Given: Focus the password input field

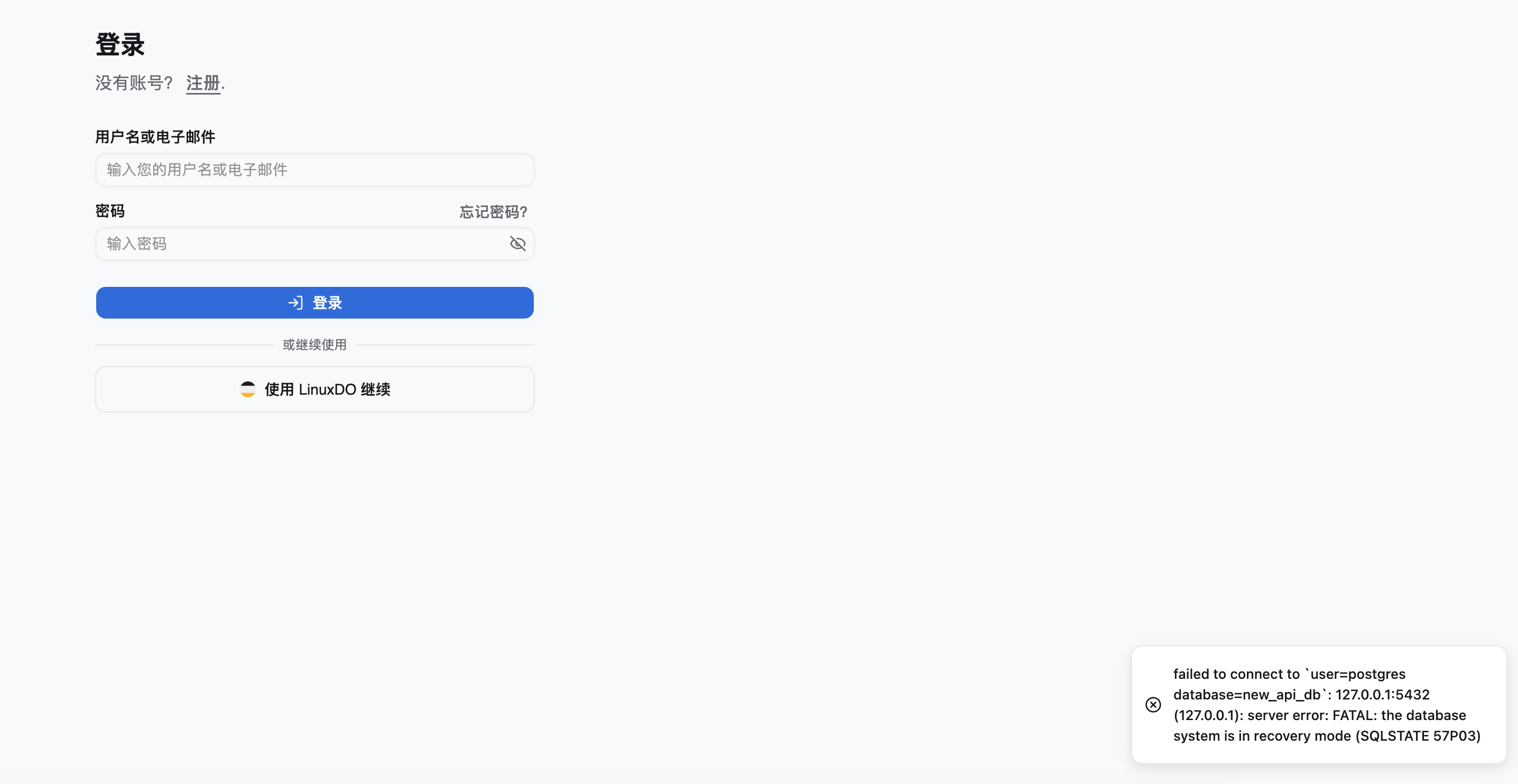Looking at the screenshot, I should [x=314, y=243].
